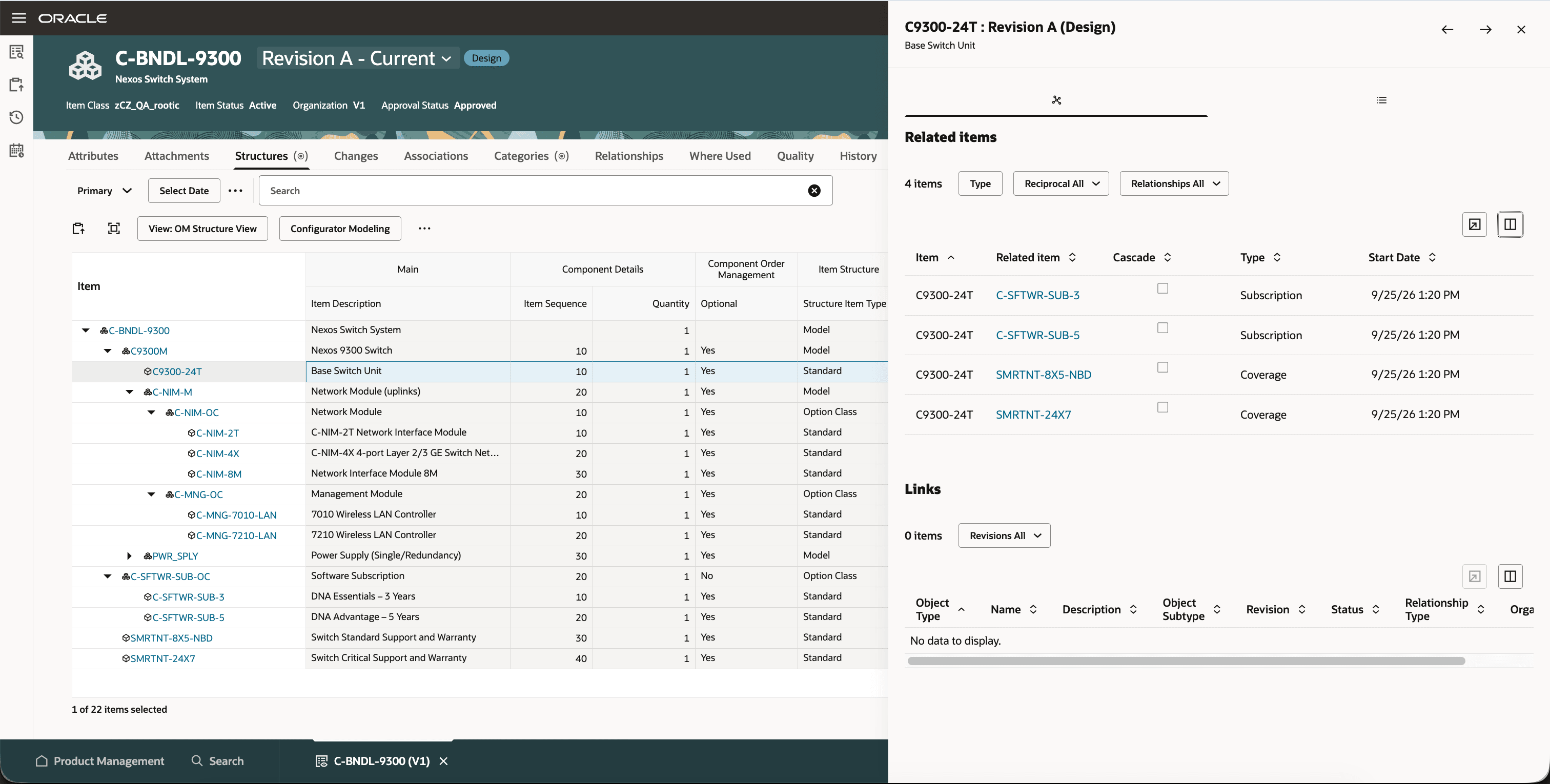This screenshot has height=784, width=1550.
Task: Open the Relationships All filter dropdown
Action: tap(1174, 183)
